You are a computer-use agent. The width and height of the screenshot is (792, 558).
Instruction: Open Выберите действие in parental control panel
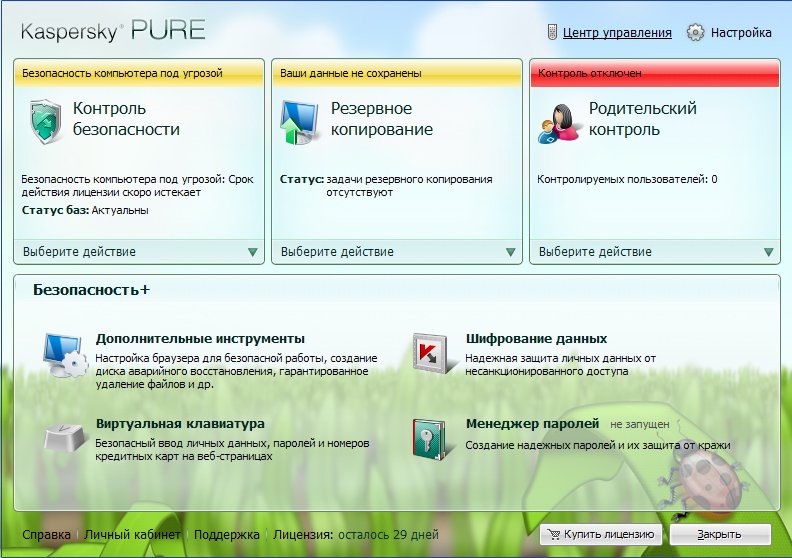coord(655,251)
